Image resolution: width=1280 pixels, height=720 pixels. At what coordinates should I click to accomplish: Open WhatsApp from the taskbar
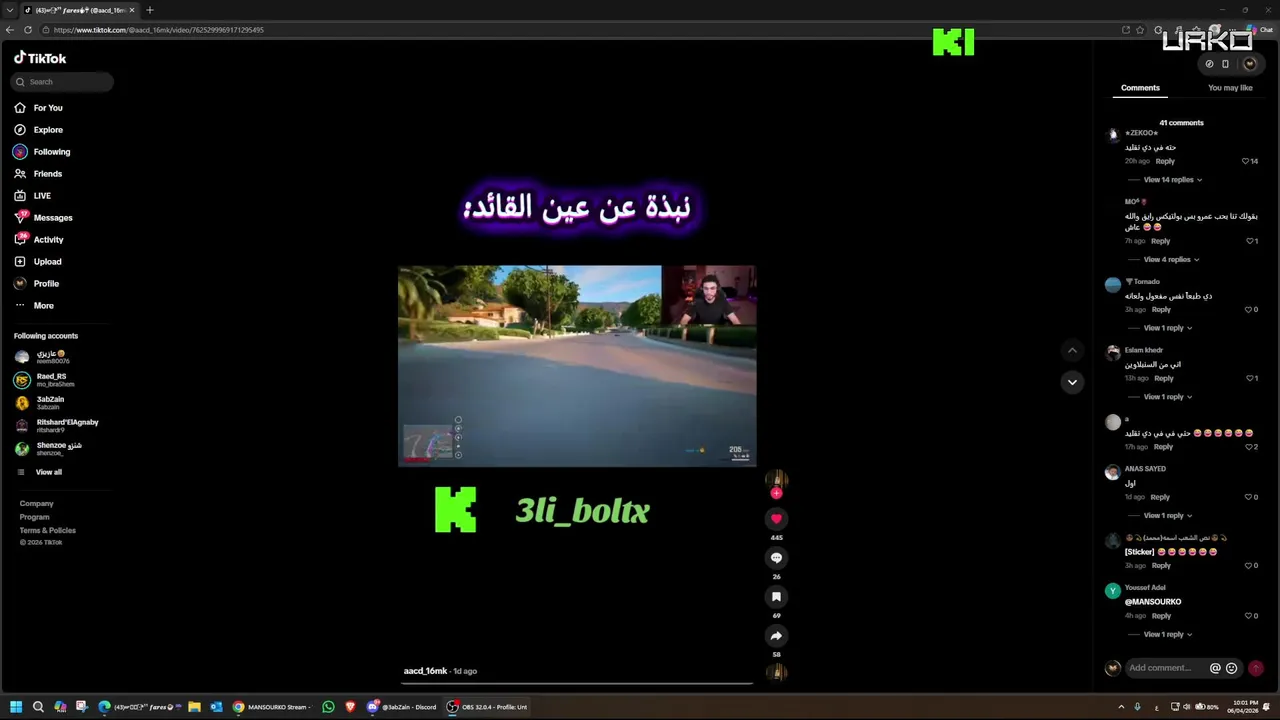328,707
